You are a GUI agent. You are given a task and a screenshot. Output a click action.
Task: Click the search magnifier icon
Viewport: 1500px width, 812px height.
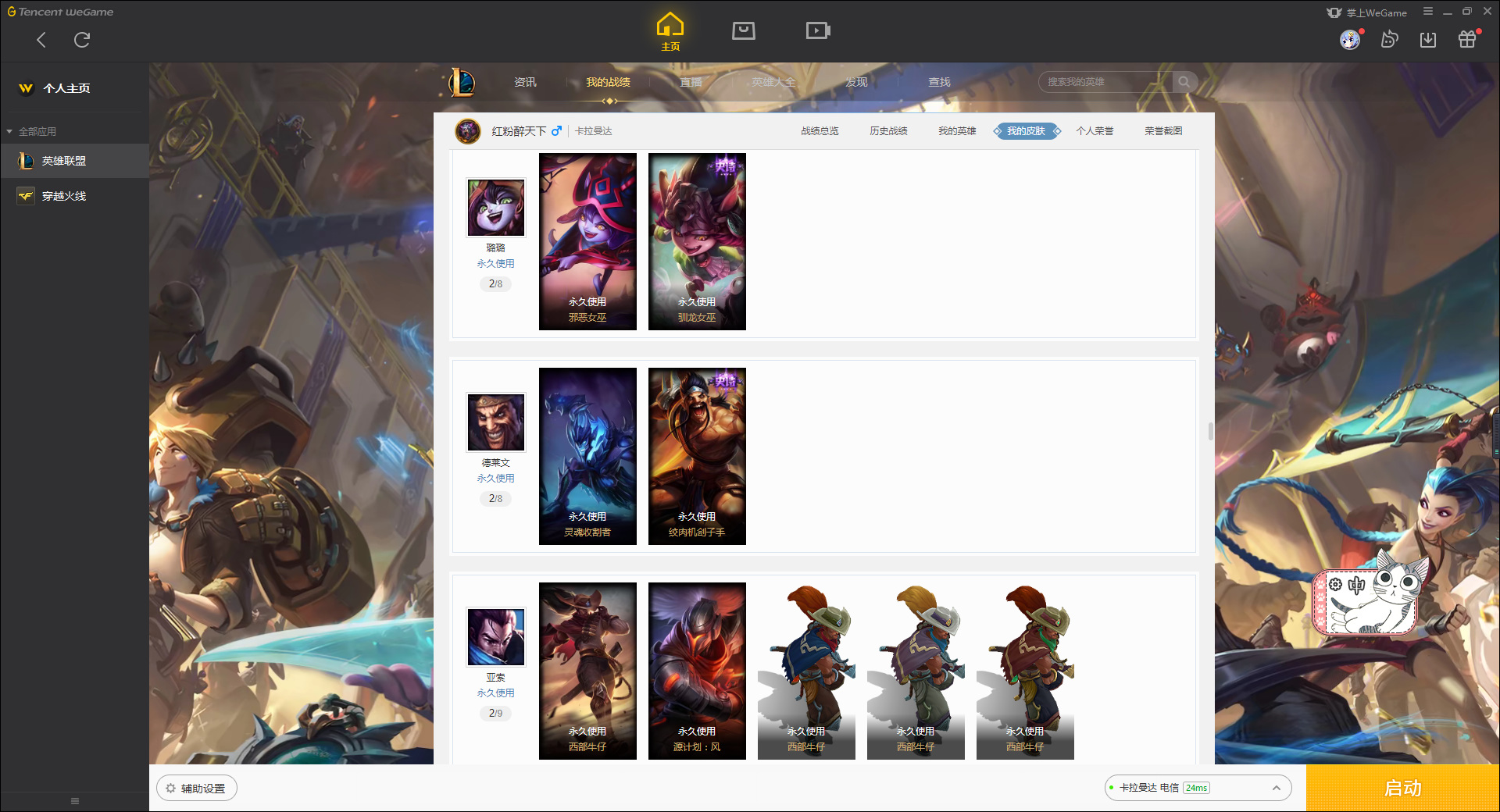point(1184,82)
